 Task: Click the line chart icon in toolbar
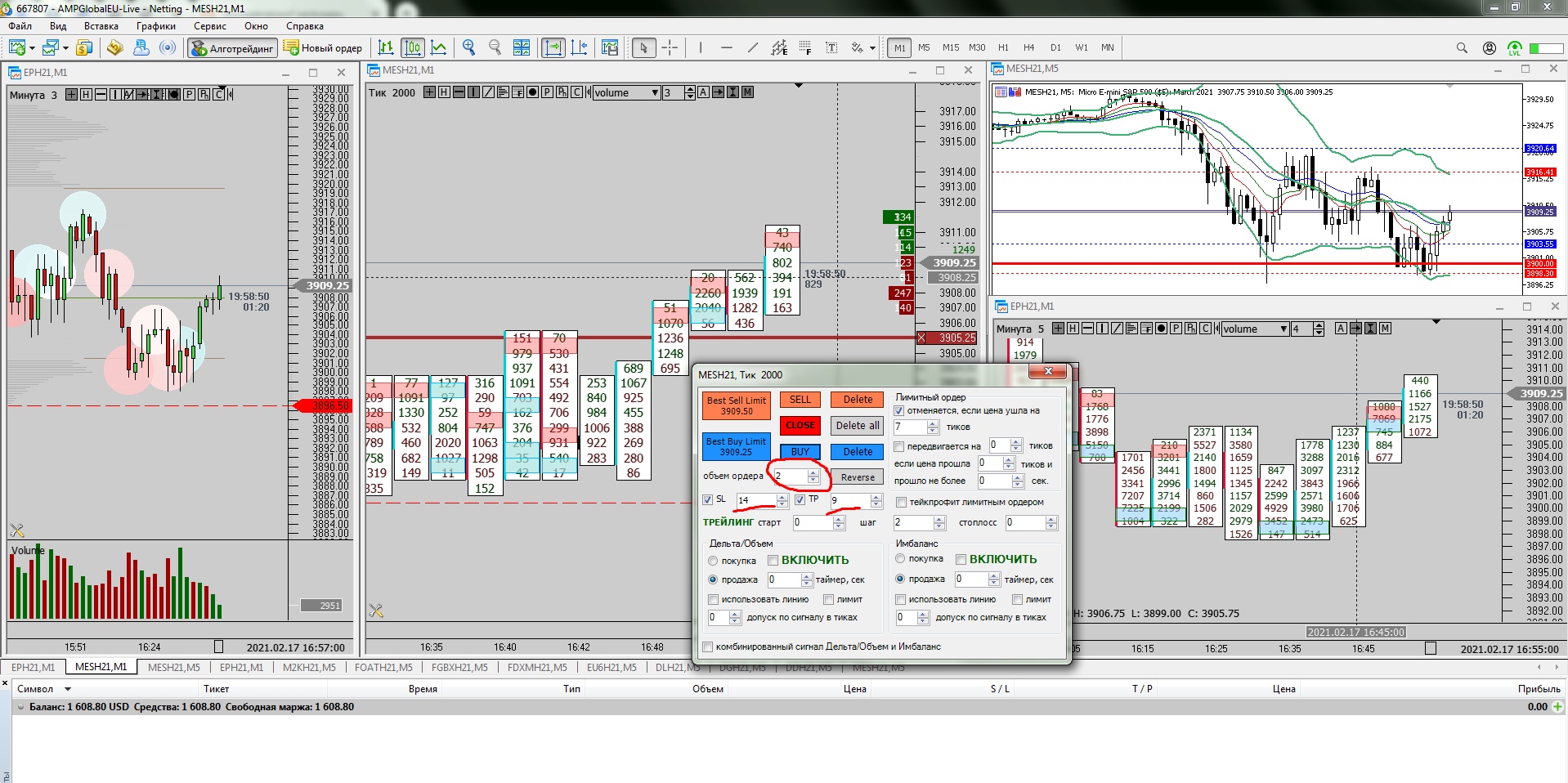pos(439,47)
